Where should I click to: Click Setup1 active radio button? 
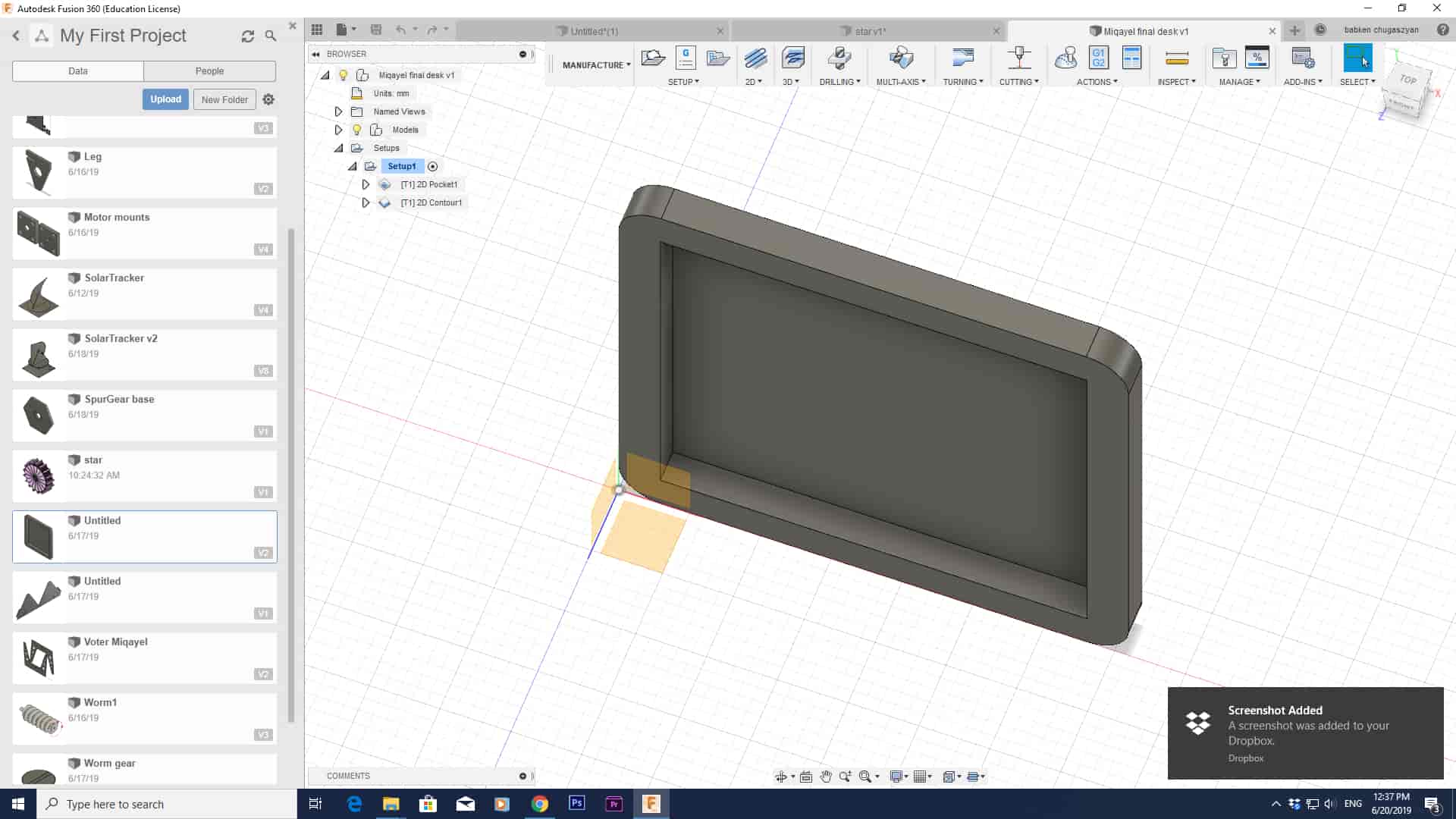433,166
